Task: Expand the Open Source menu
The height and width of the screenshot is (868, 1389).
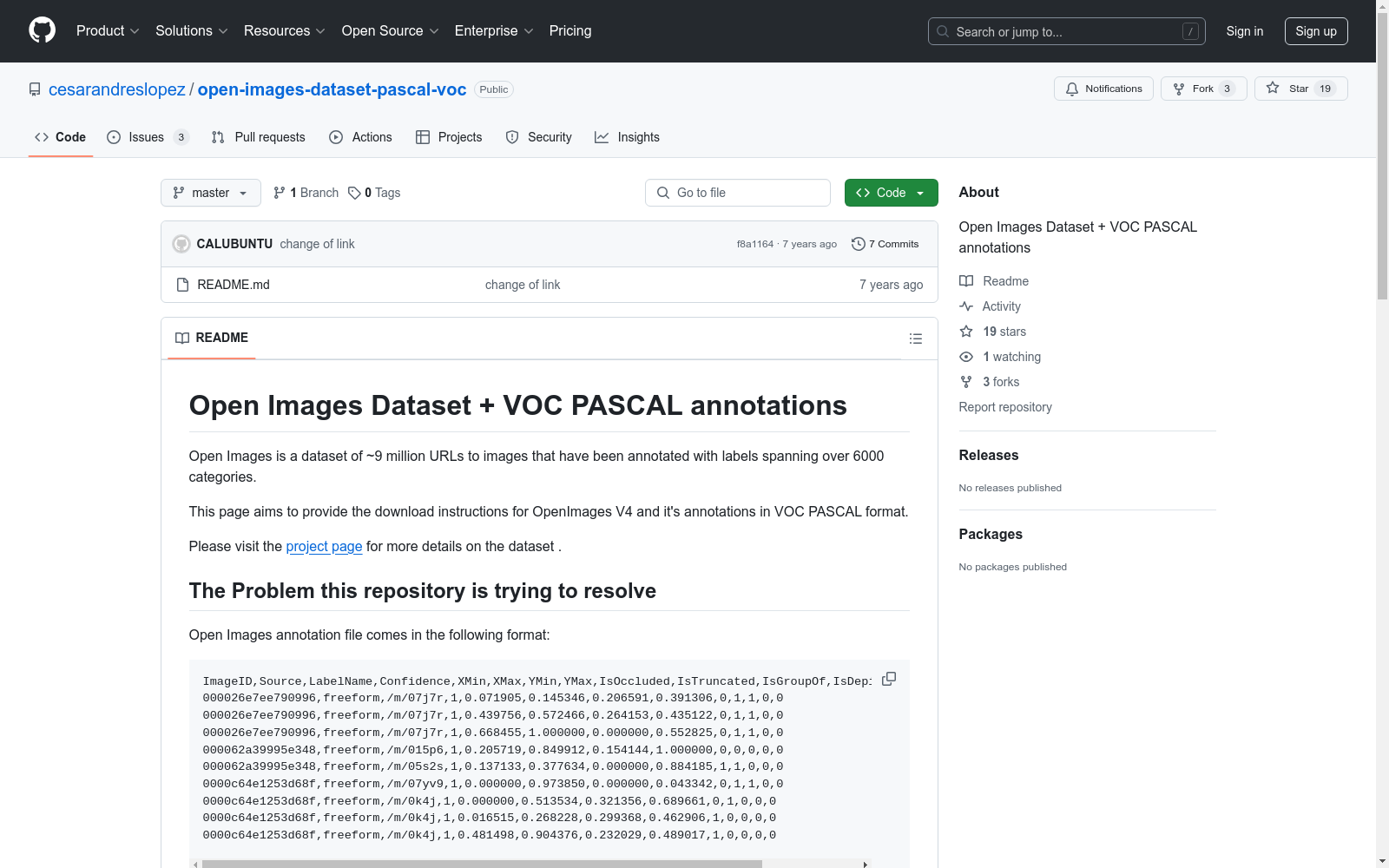Action: tap(391, 30)
